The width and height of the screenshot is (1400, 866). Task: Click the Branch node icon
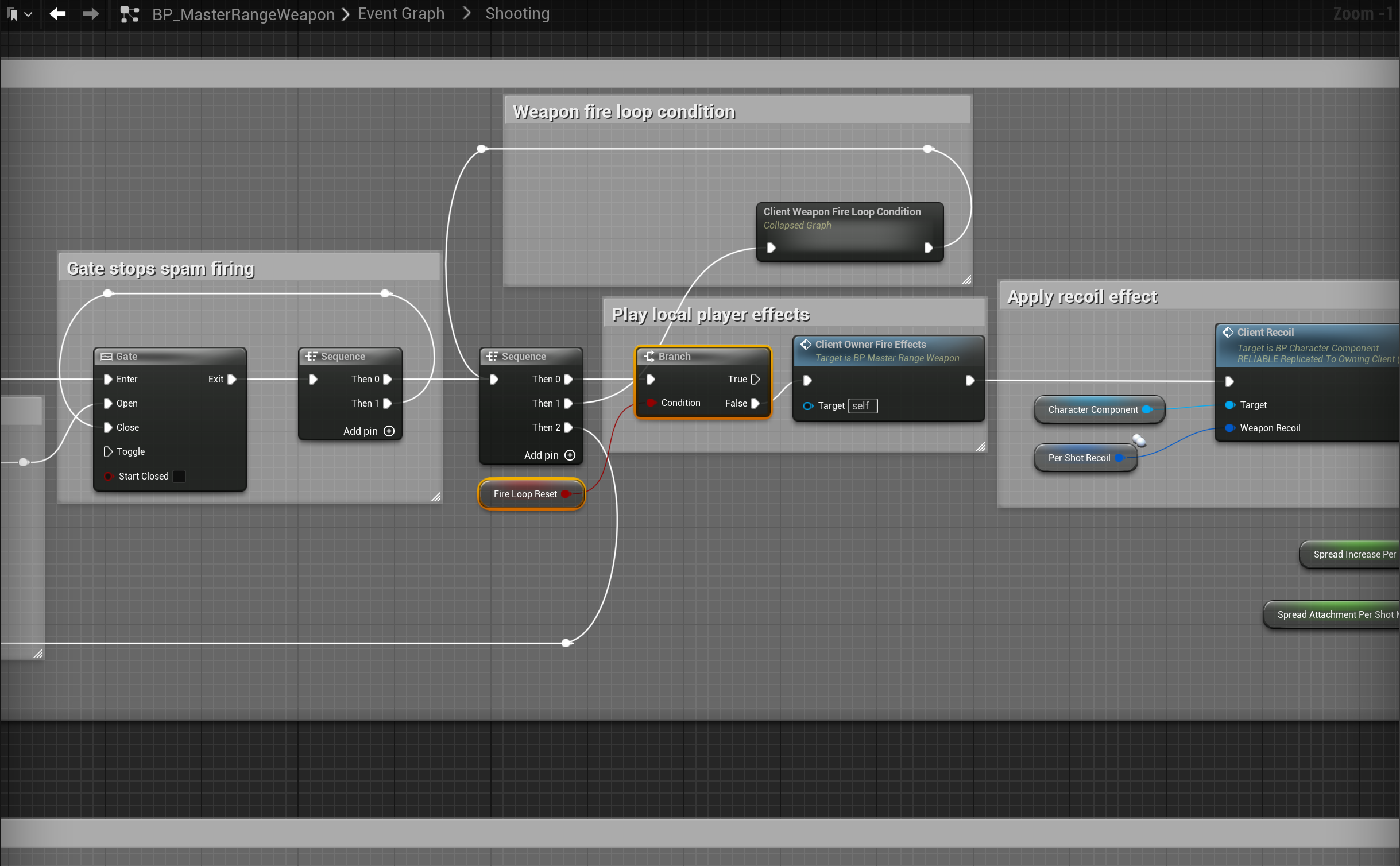coord(649,357)
